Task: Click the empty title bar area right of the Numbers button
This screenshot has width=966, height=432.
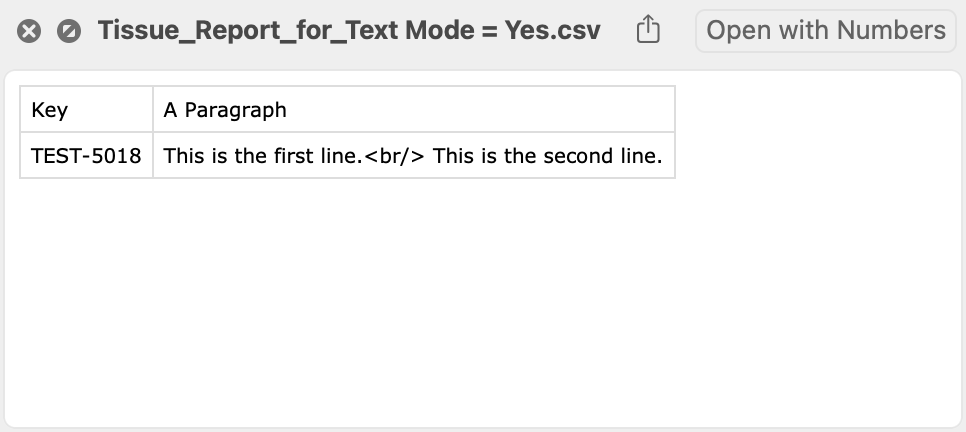Action: pos(958,30)
